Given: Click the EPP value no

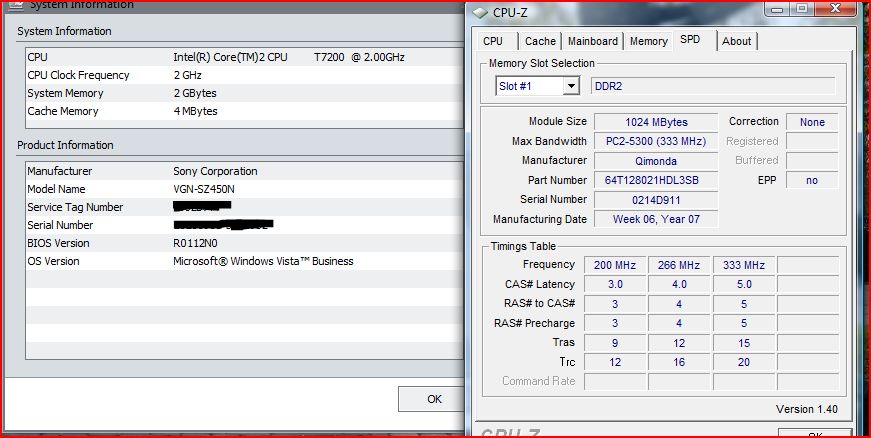Looking at the screenshot, I should tap(812, 180).
